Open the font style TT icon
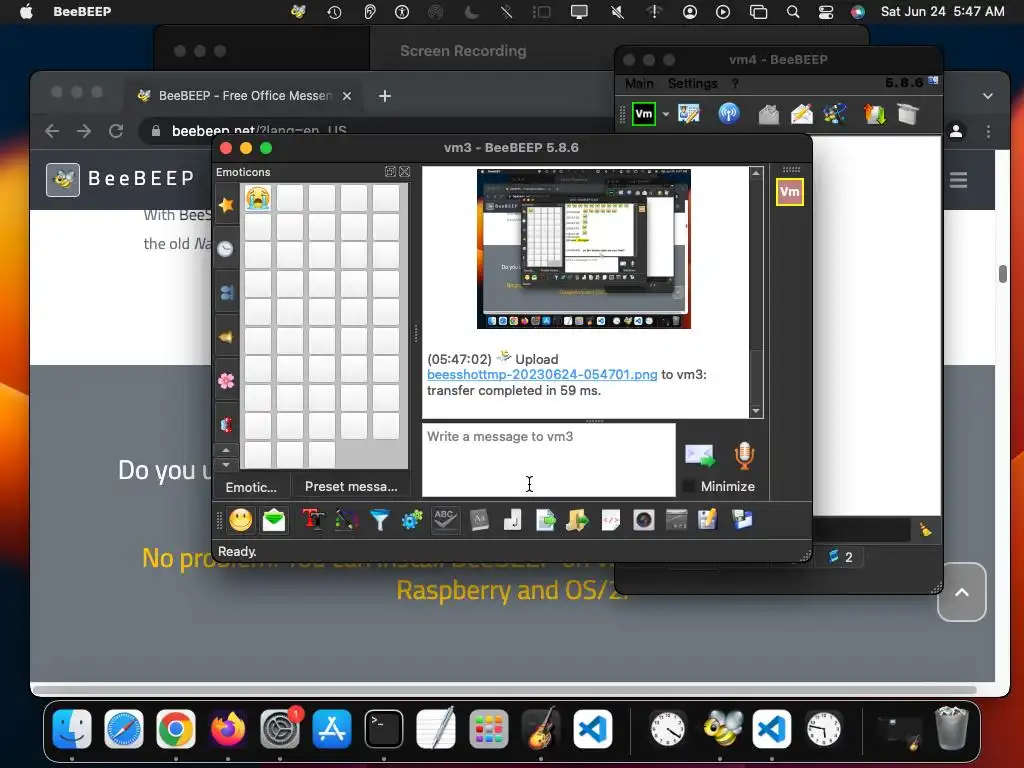Viewport: 1024px width, 768px height. [313, 520]
